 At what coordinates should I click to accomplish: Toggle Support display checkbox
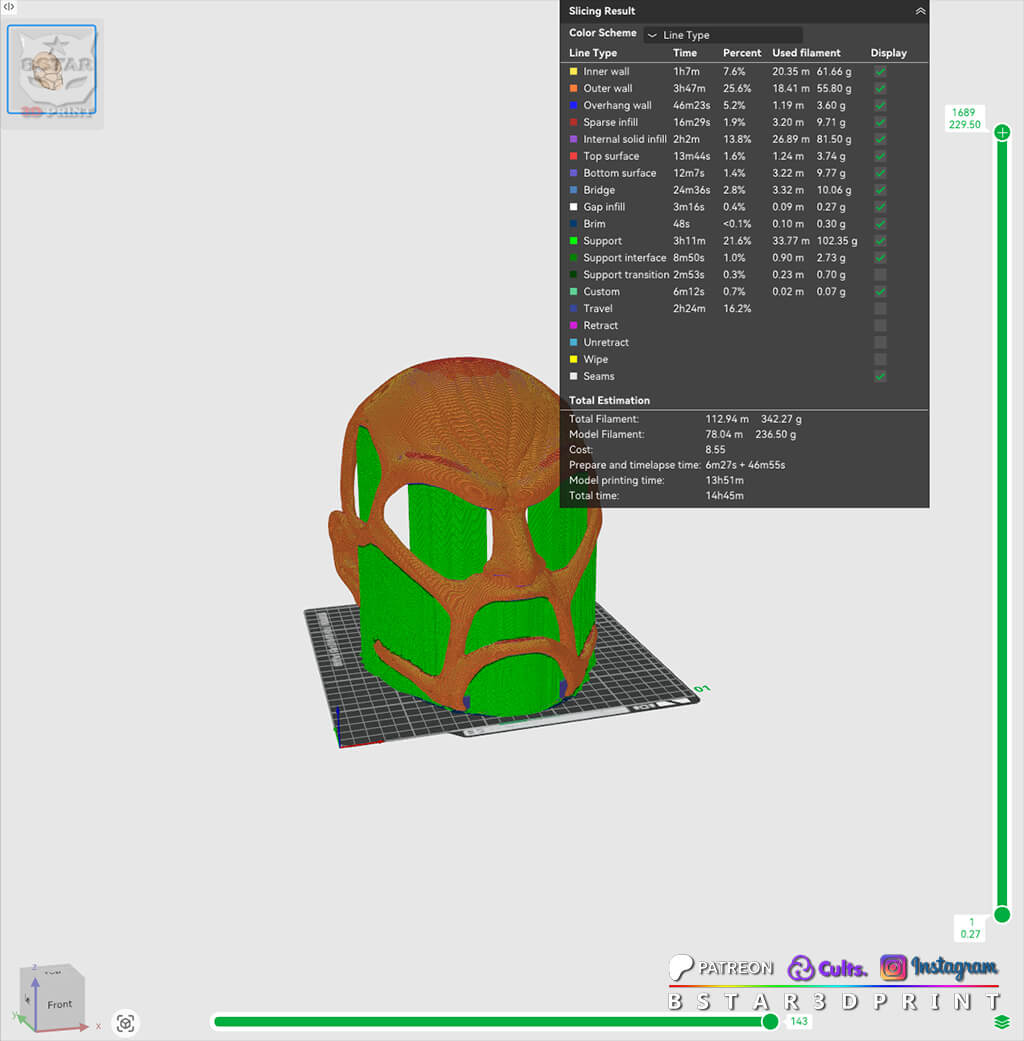coord(880,241)
